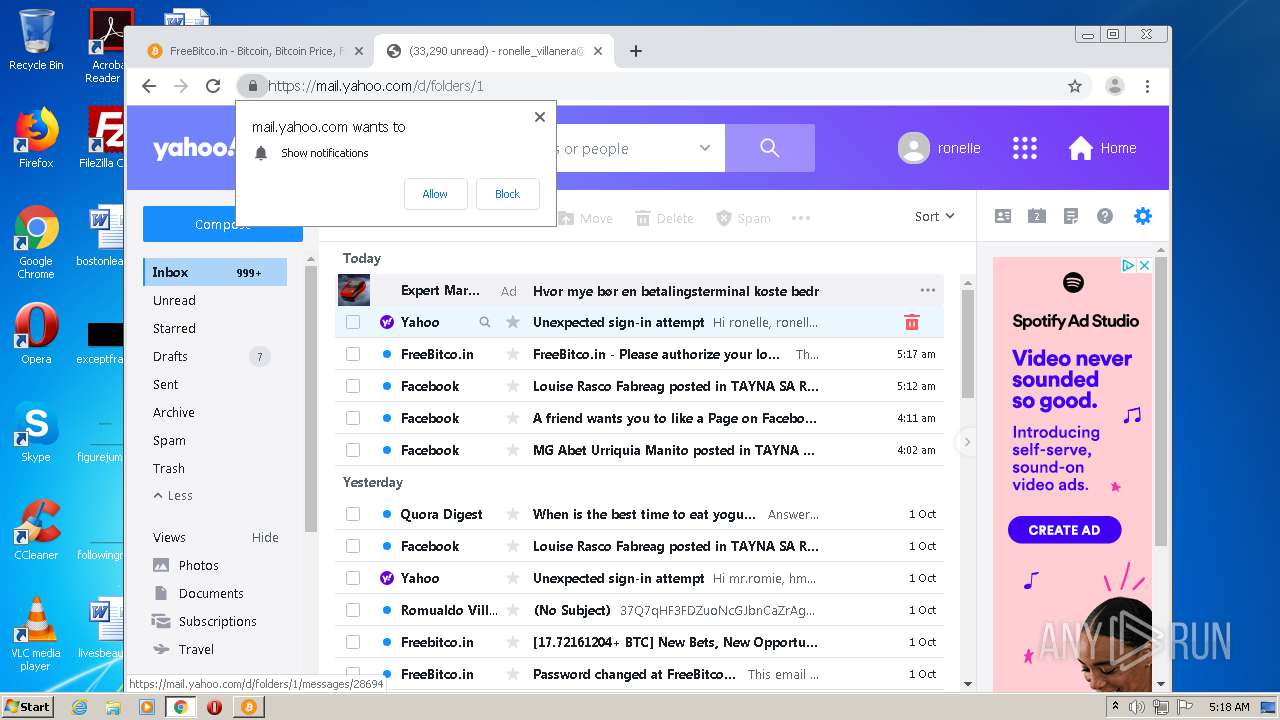Click CREATE AD in Spotify ad
Image resolution: width=1280 pixels, height=720 pixels.
click(1064, 530)
